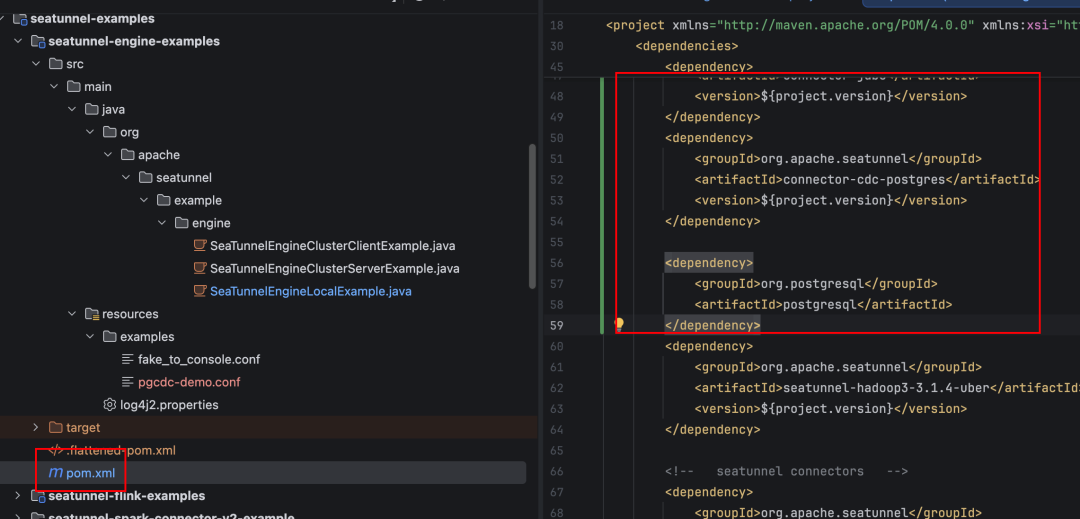Click the module folder icon of seatunnel-flink-examples
The width and height of the screenshot is (1080, 519).
click(38, 496)
